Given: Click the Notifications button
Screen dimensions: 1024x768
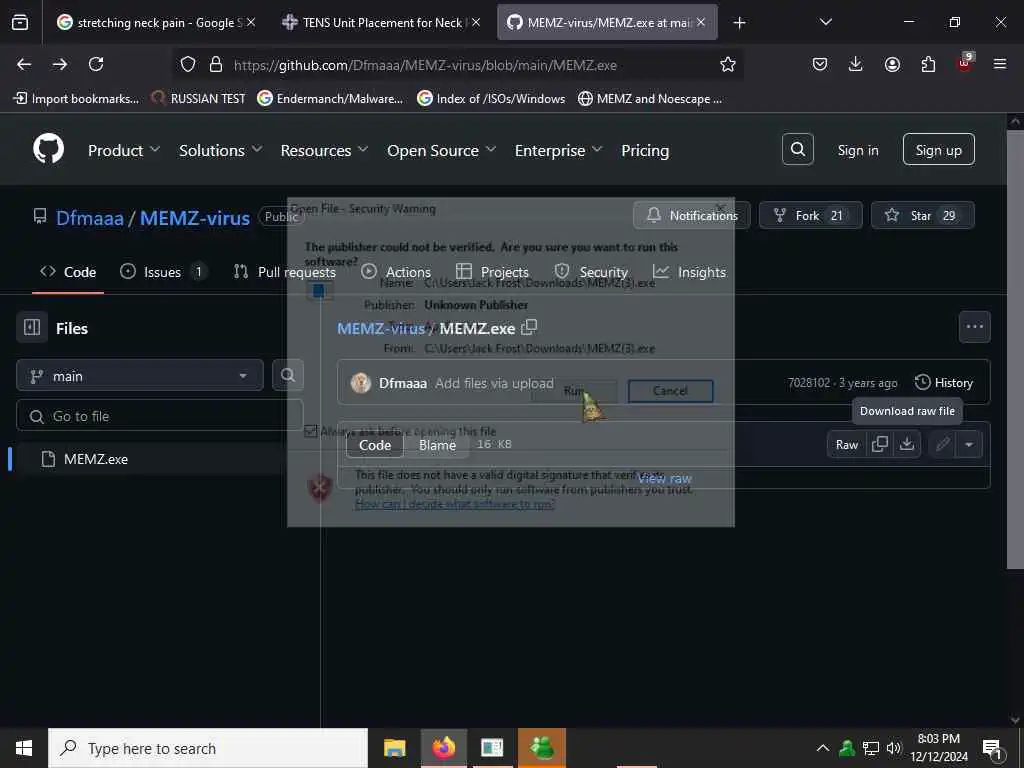Looking at the screenshot, I should 692,215.
